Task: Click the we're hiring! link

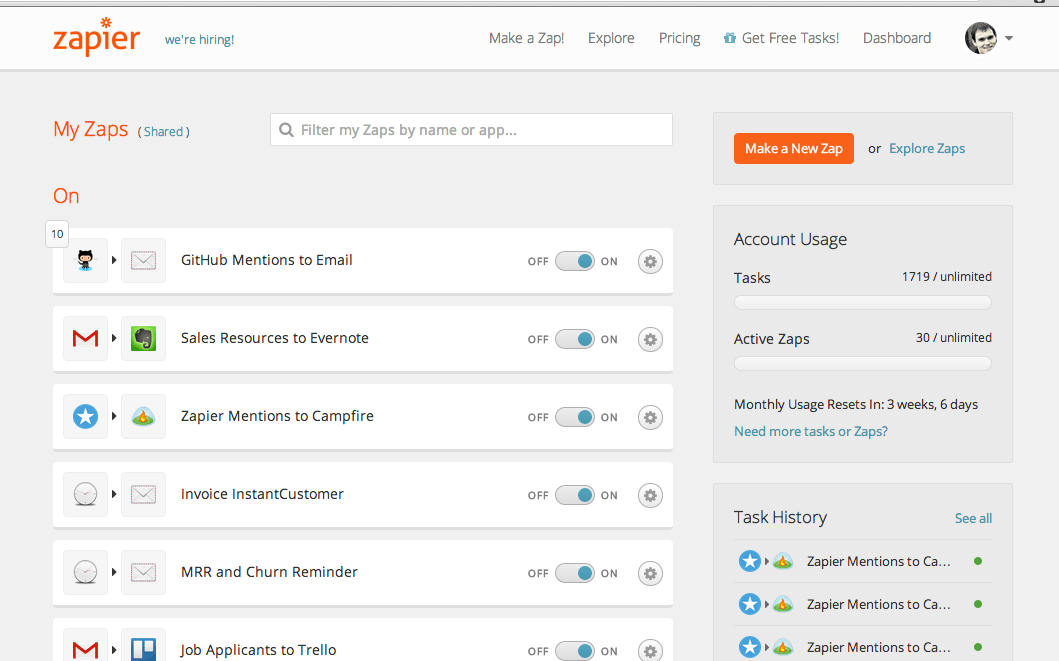Action: [x=199, y=40]
